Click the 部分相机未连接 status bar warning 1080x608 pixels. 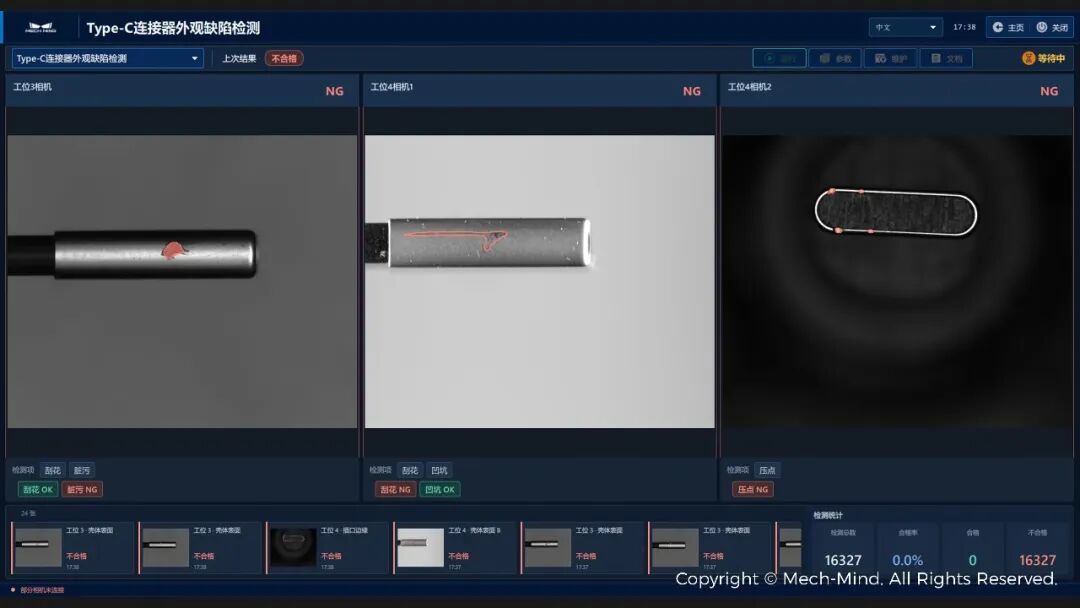click(x=42, y=590)
